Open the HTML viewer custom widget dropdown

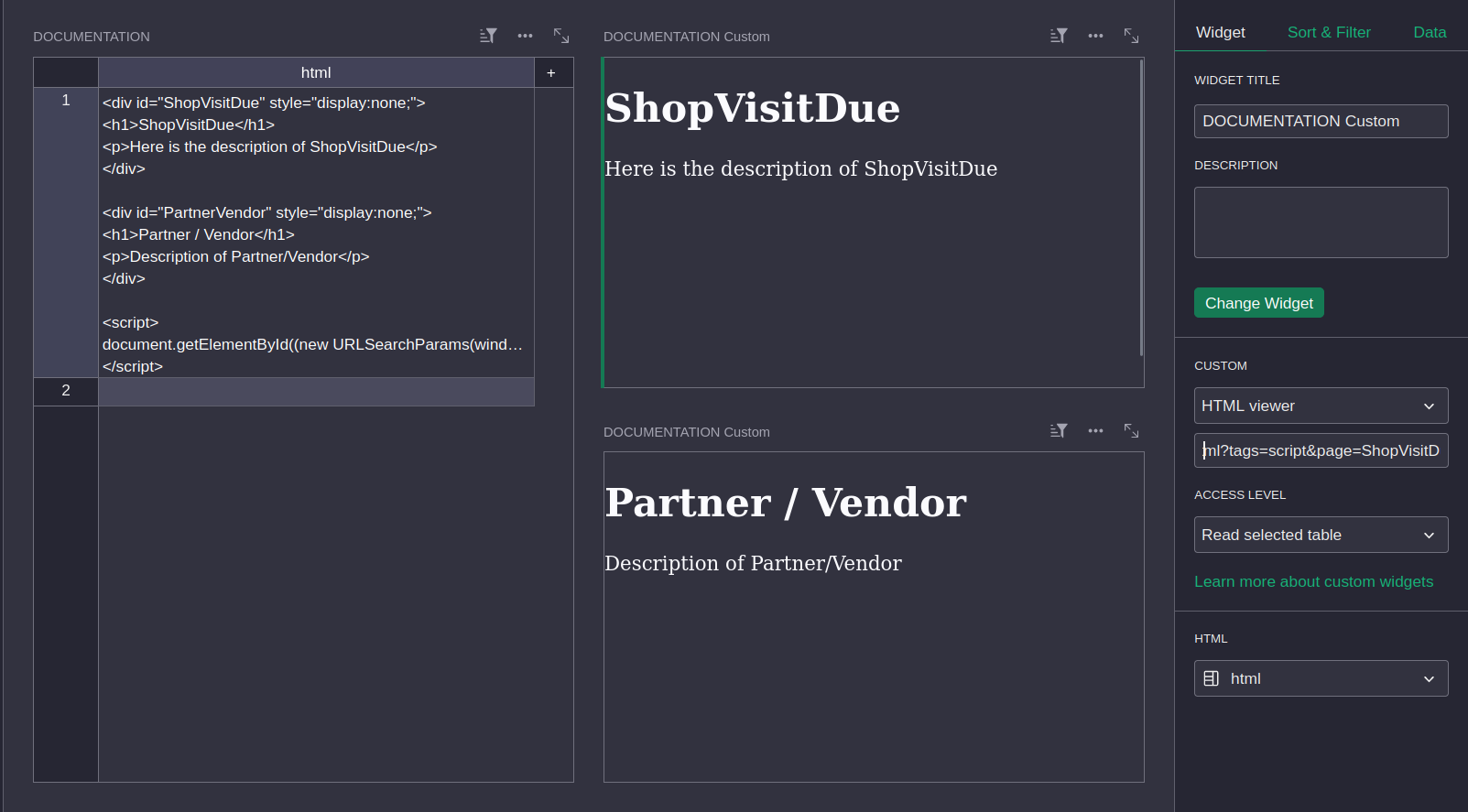click(x=1321, y=406)
